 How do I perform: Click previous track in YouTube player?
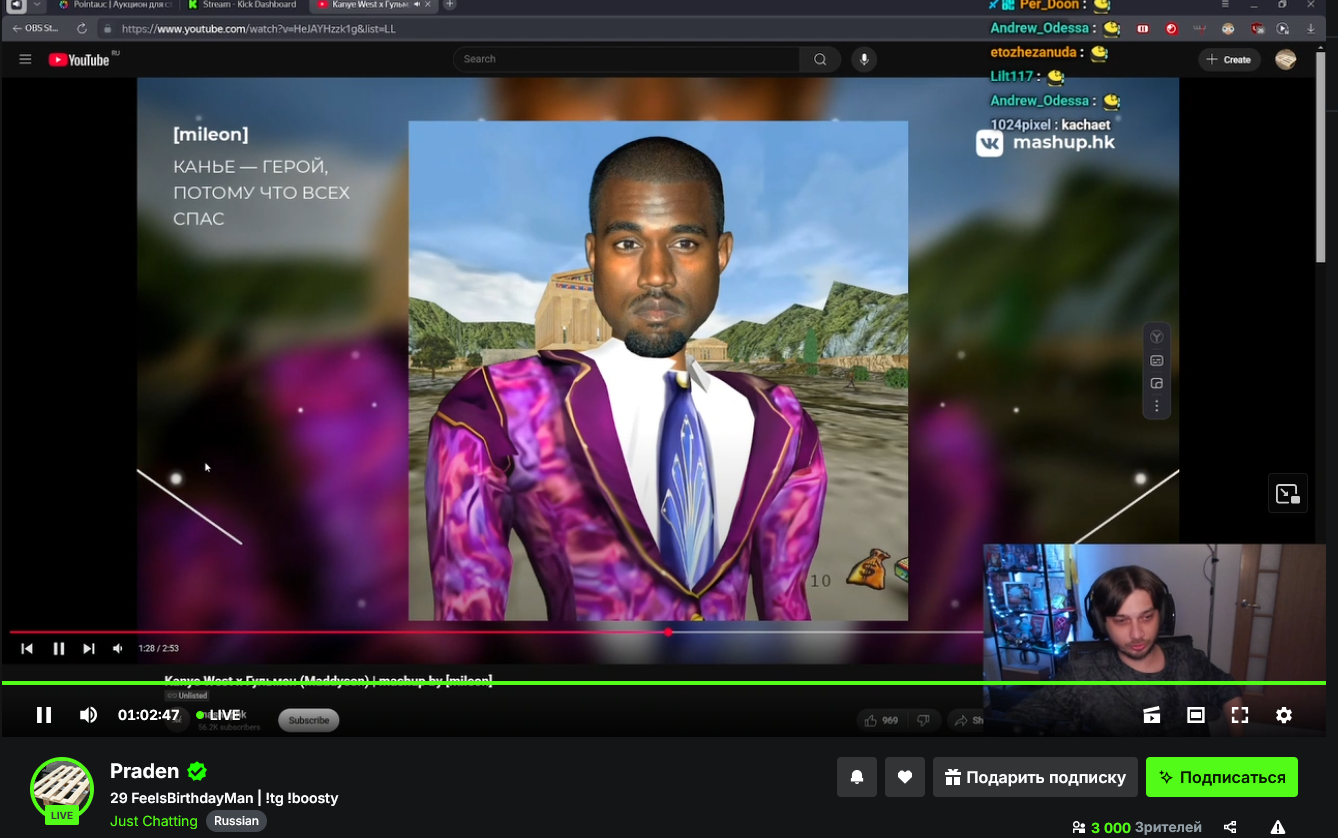point(27,648)
